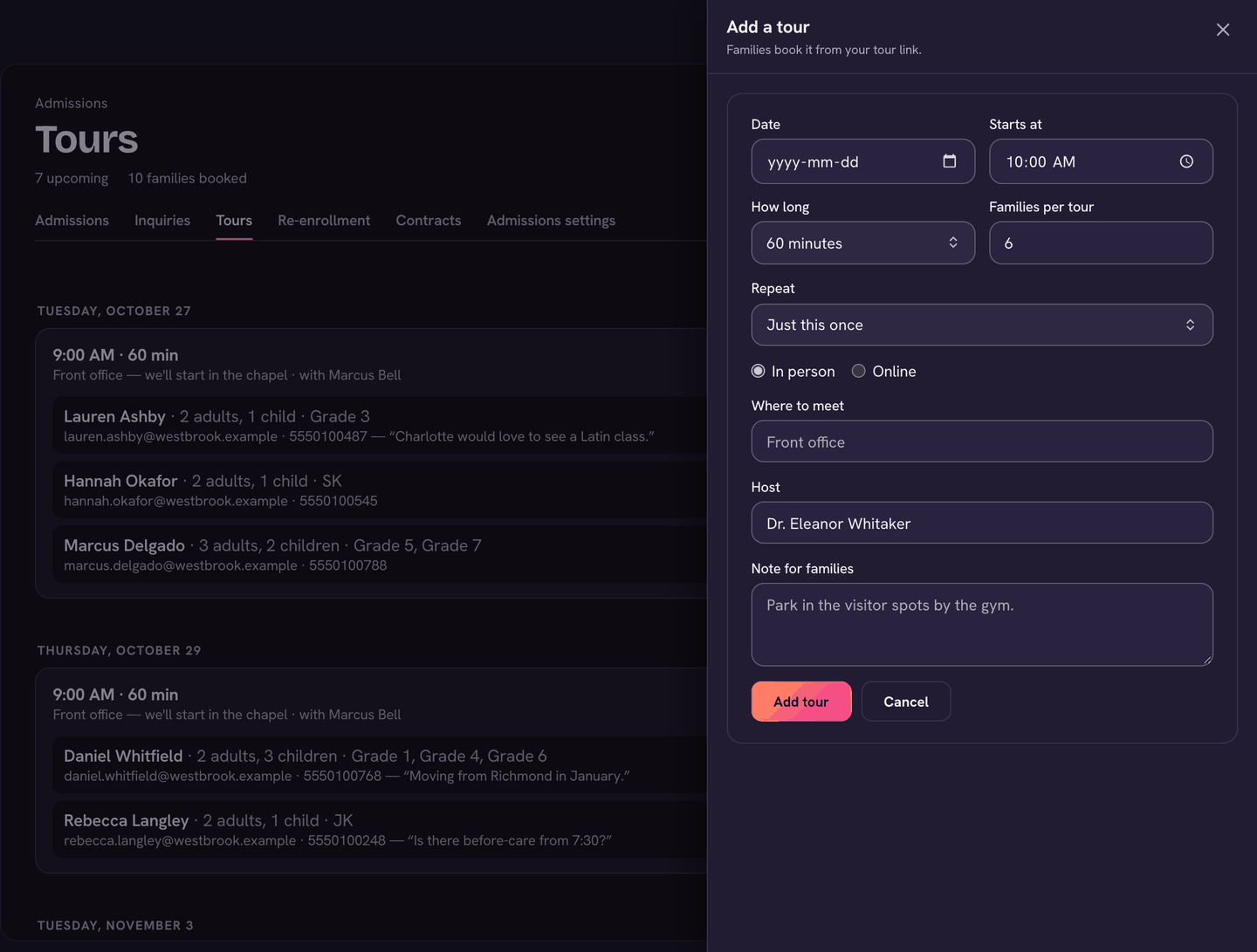The height and width of the screenshot is (952, 1257).
Task: Click the Host name field
Action: pos(982,523)
